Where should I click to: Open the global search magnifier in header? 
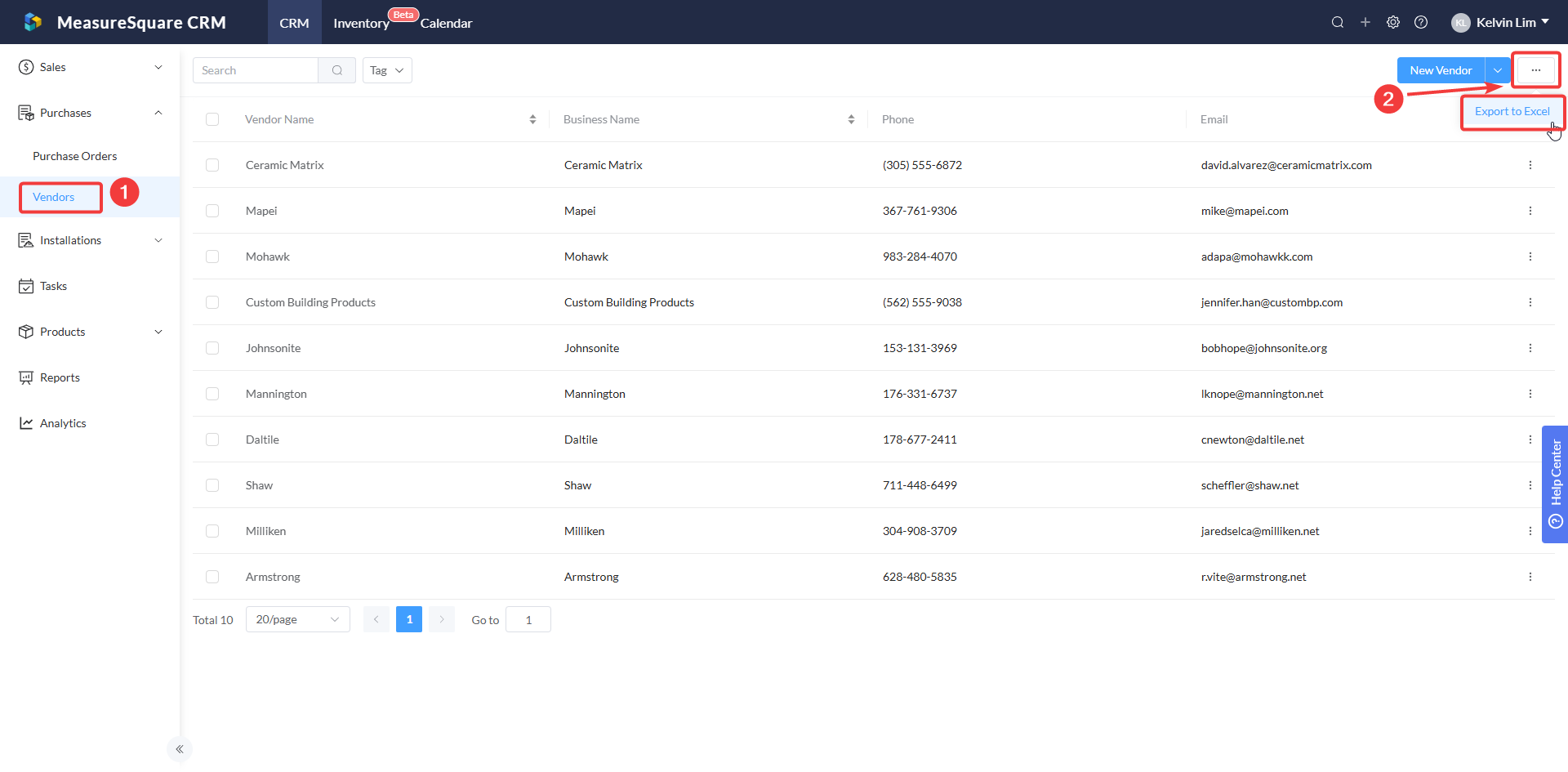click(1338, 22)
